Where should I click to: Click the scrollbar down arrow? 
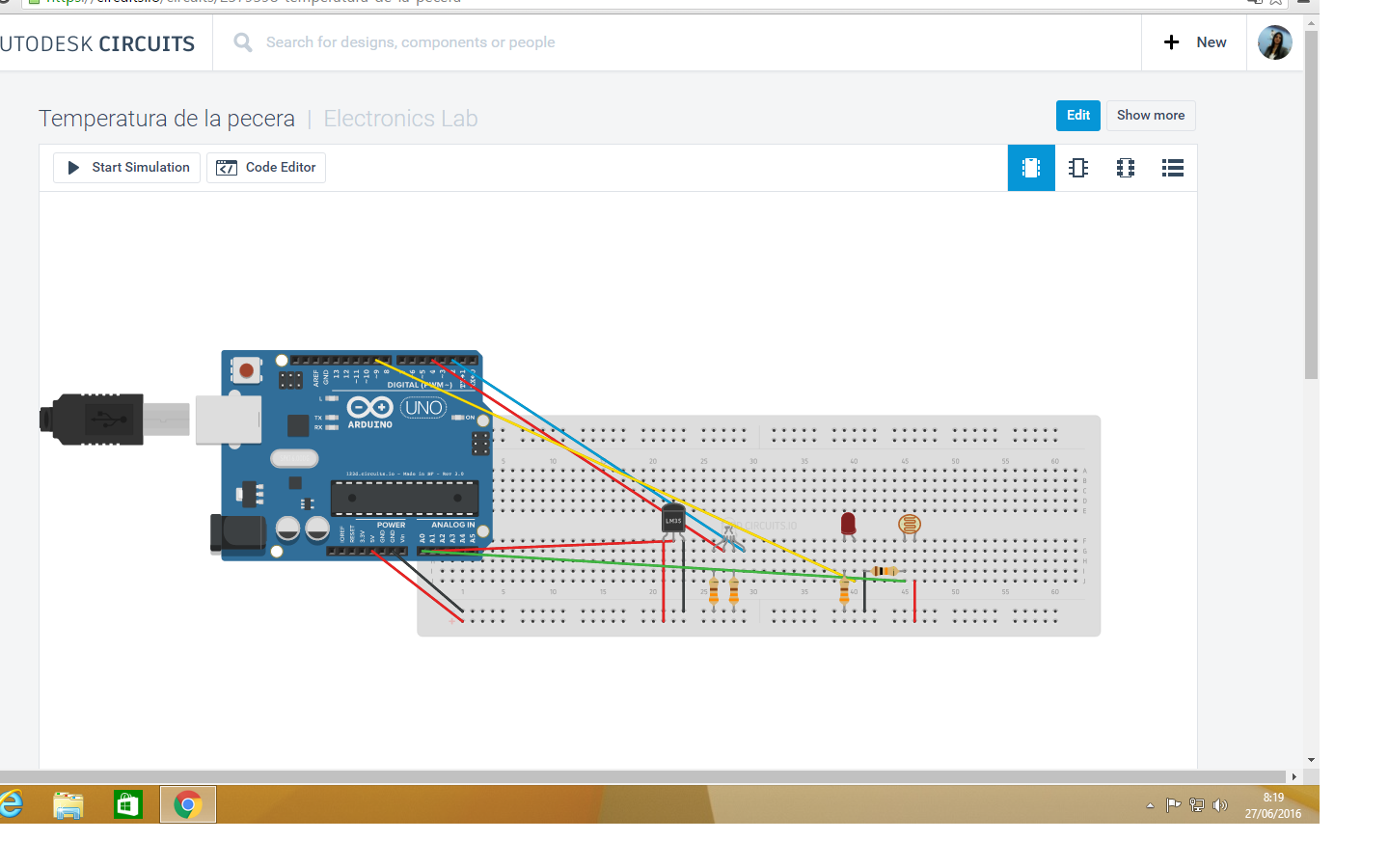coord(1310,759)
